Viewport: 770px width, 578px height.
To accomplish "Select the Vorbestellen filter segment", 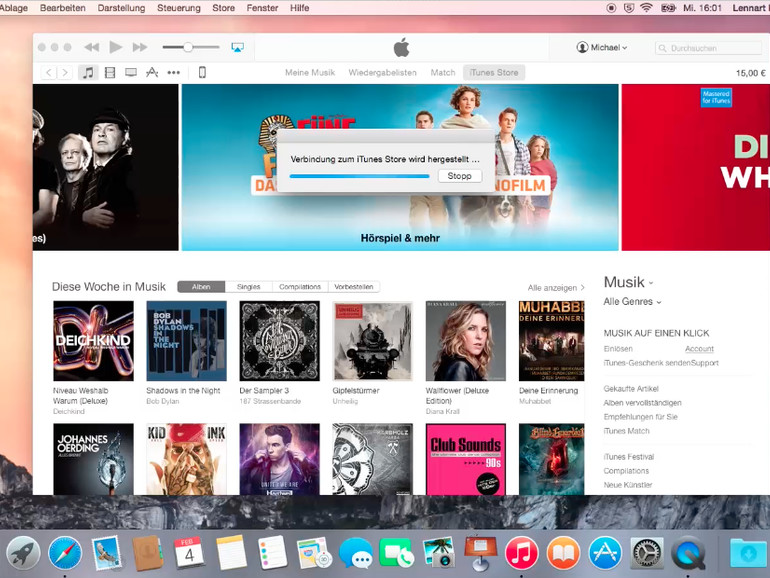I will coord(354,287).
